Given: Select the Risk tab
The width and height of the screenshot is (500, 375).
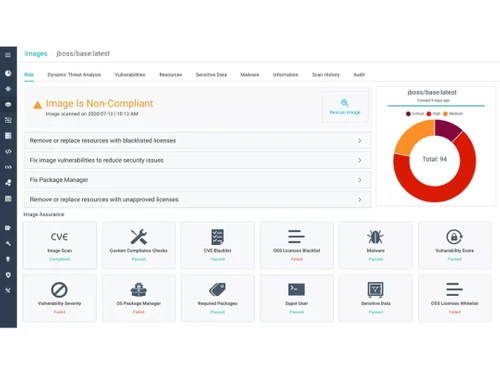Looking at the screenshot, I should 29,75.
